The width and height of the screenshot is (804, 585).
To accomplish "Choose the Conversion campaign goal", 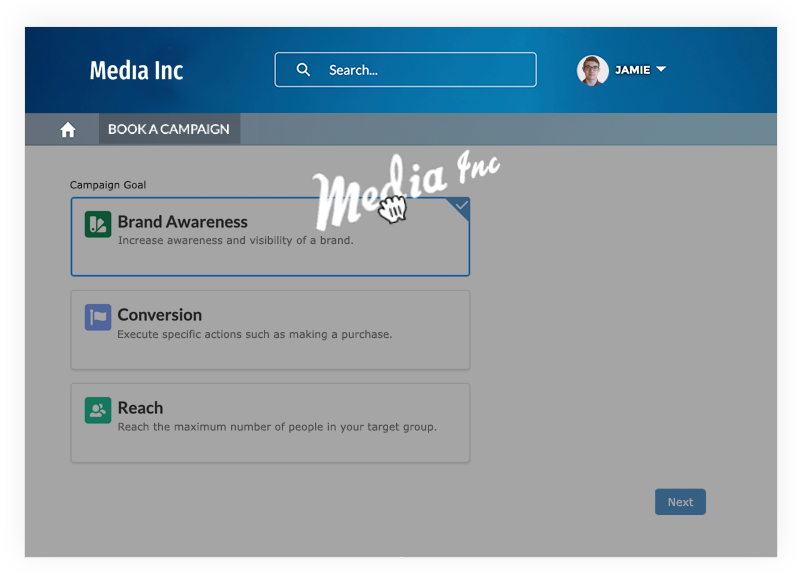I will click(x=270, y=330).
